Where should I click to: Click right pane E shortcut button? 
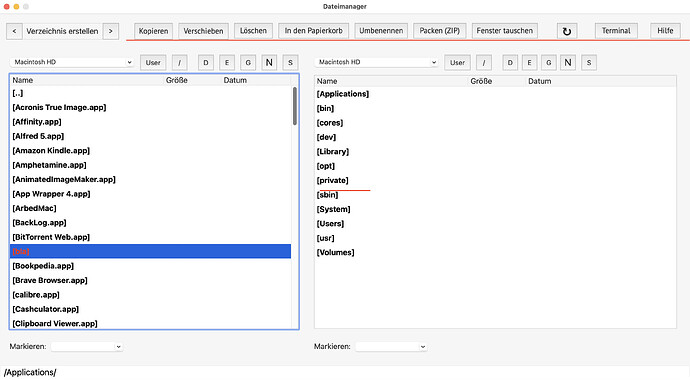529,62
